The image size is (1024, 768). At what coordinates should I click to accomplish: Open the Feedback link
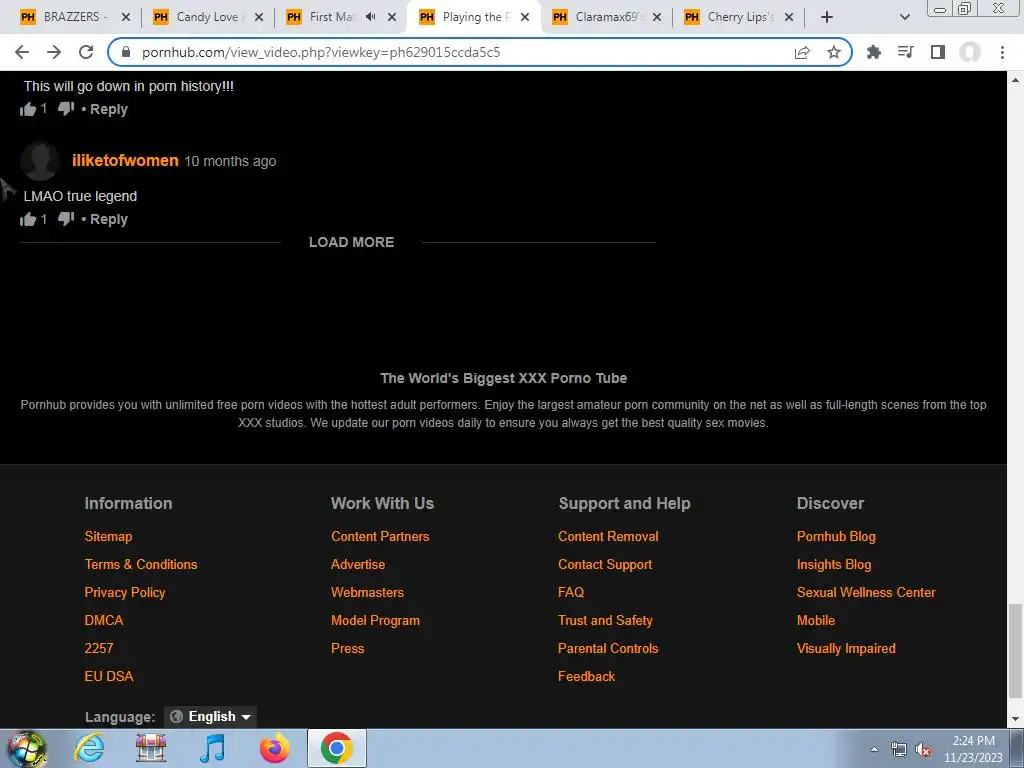coord(586,677)
